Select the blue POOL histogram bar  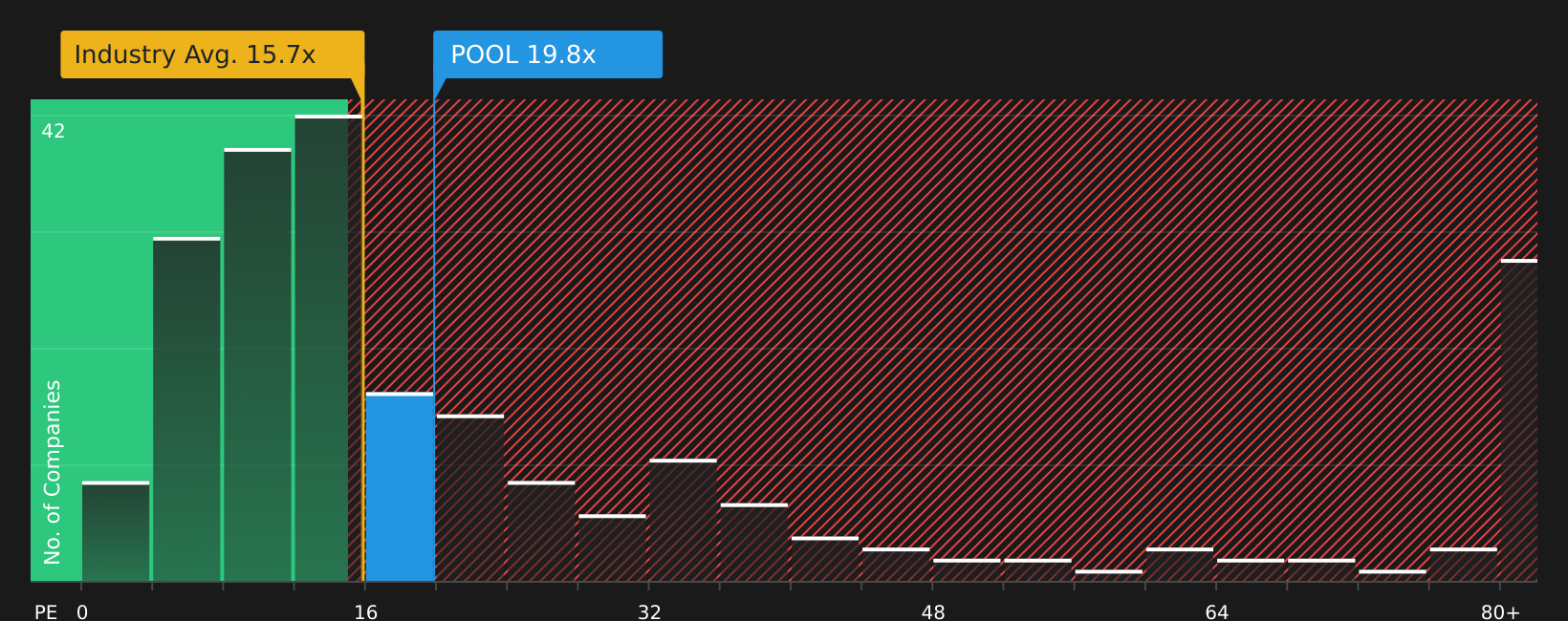click(x=400, y=487)
